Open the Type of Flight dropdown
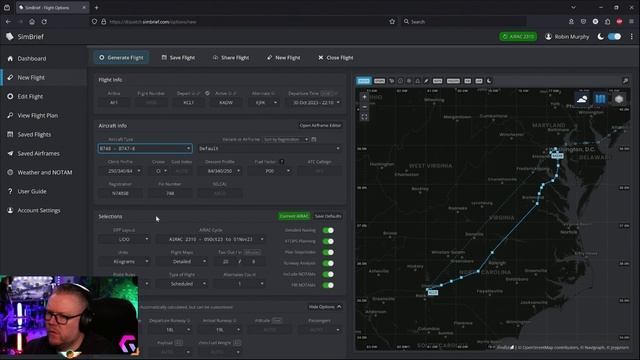Screen dimensions: 640x360 click(x=182, y=284)
